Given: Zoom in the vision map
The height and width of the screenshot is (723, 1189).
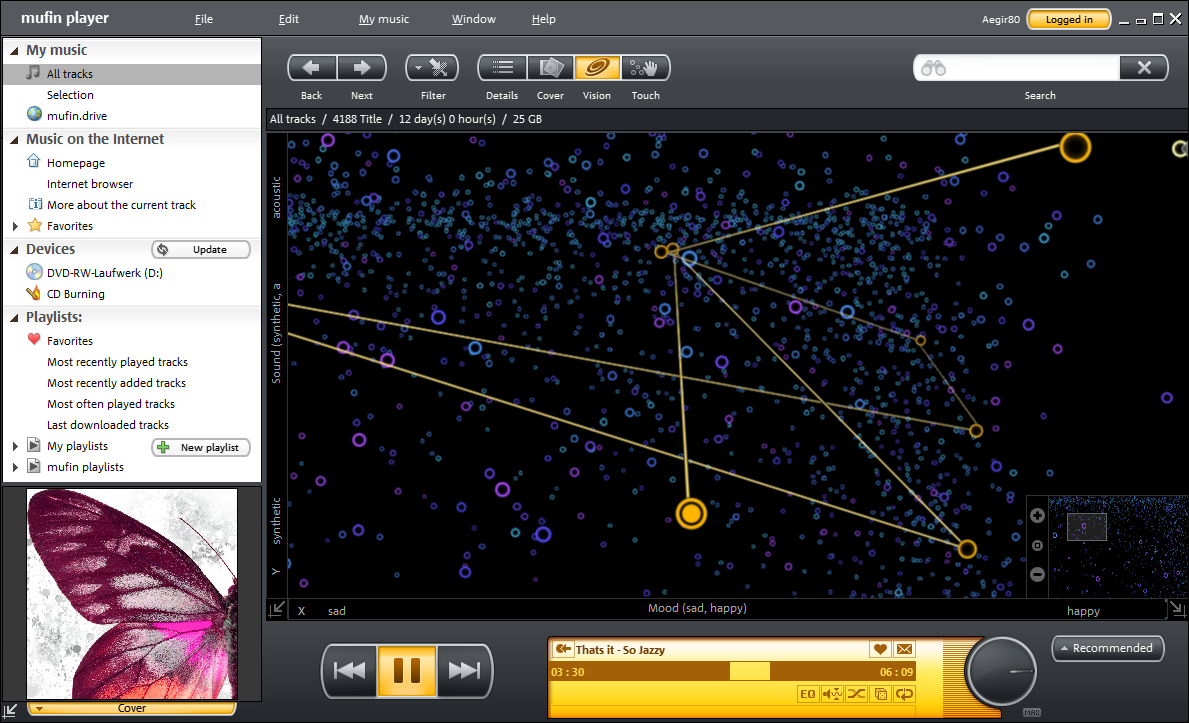Looking at the screenshot, I should 1037,516.
